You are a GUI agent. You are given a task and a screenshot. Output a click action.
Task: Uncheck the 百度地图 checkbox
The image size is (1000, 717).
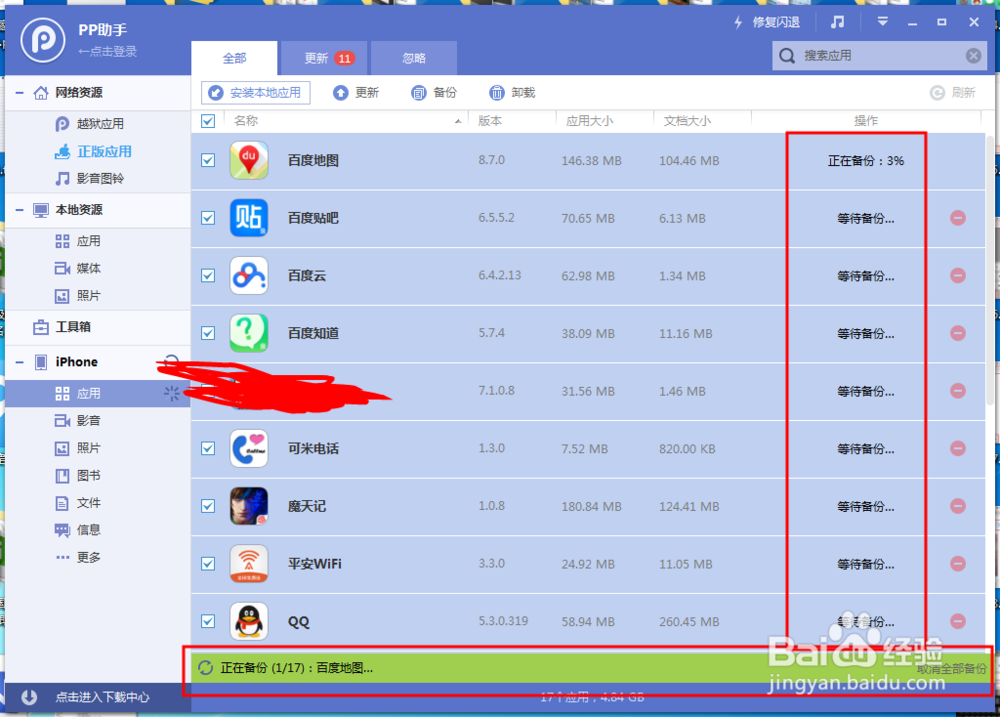(x=208, y=160)
